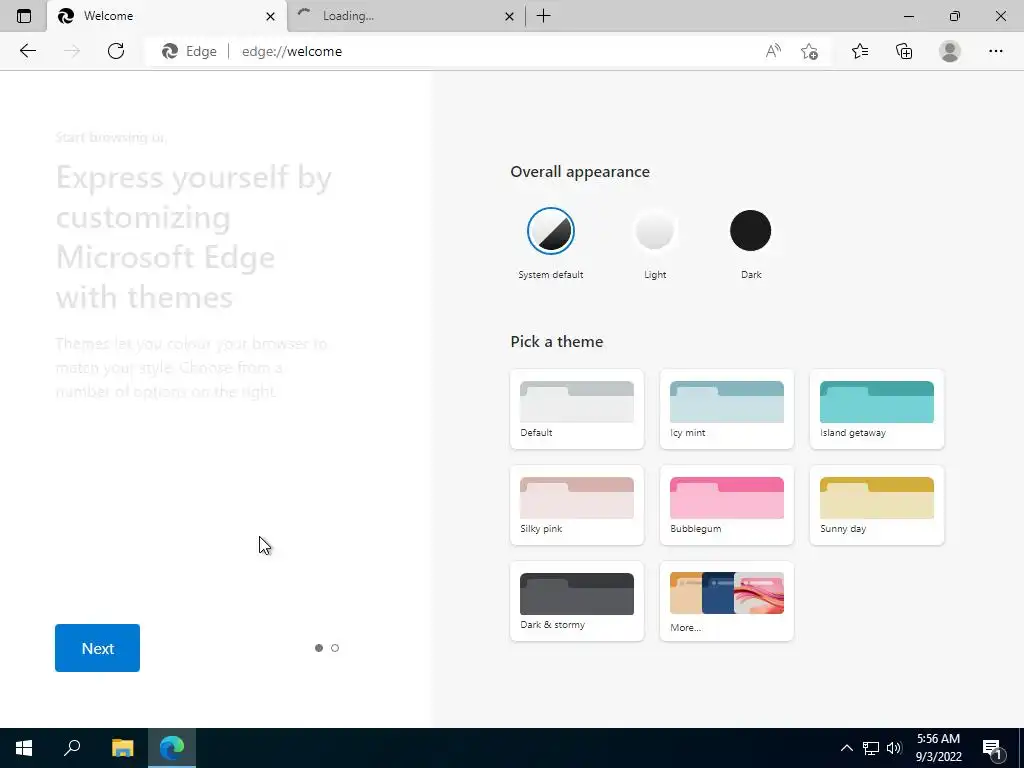Viewport: 1024px width, 768px height.
Task: Open File Explorer from taskbar
Action: [x=122, y=748]
